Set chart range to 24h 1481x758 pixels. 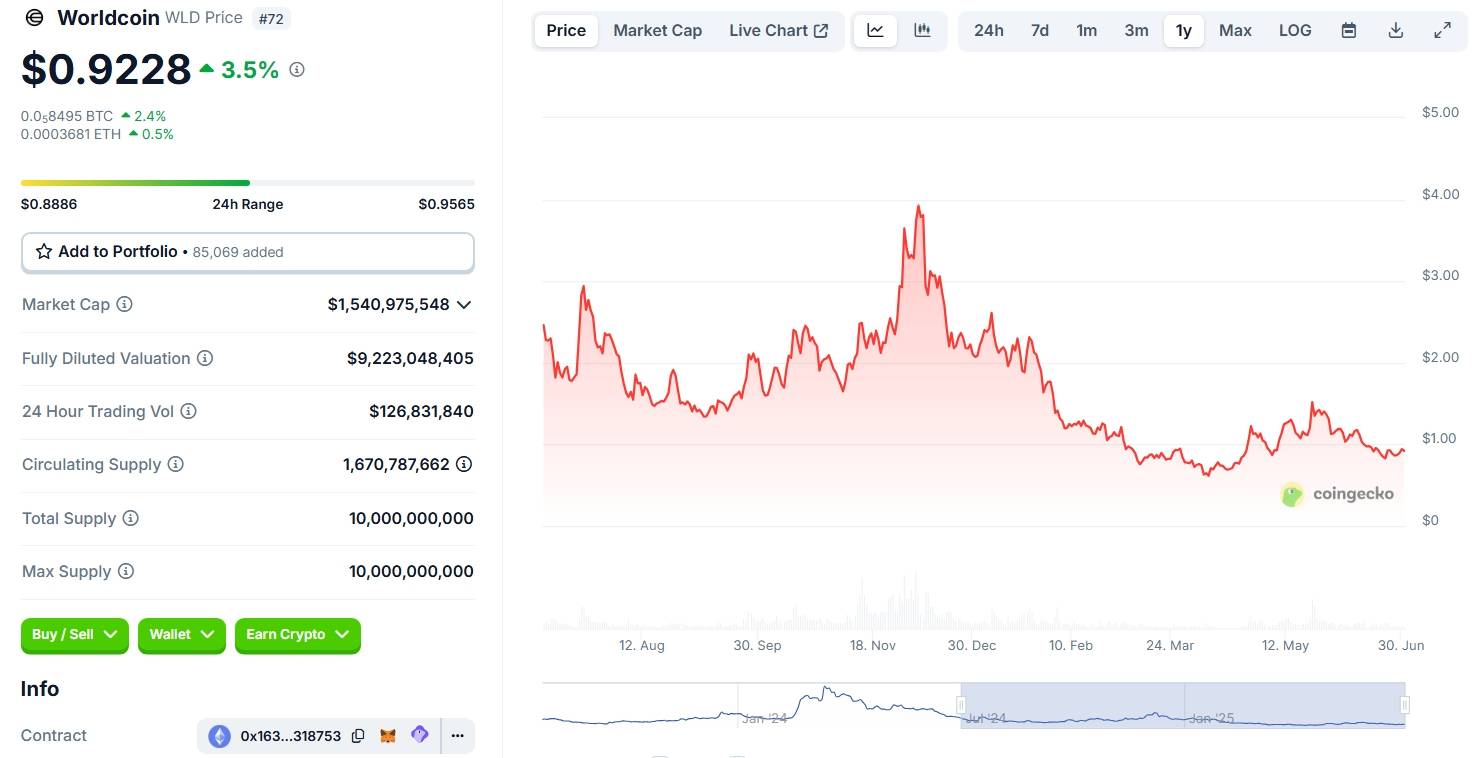(x=989, y=30)
